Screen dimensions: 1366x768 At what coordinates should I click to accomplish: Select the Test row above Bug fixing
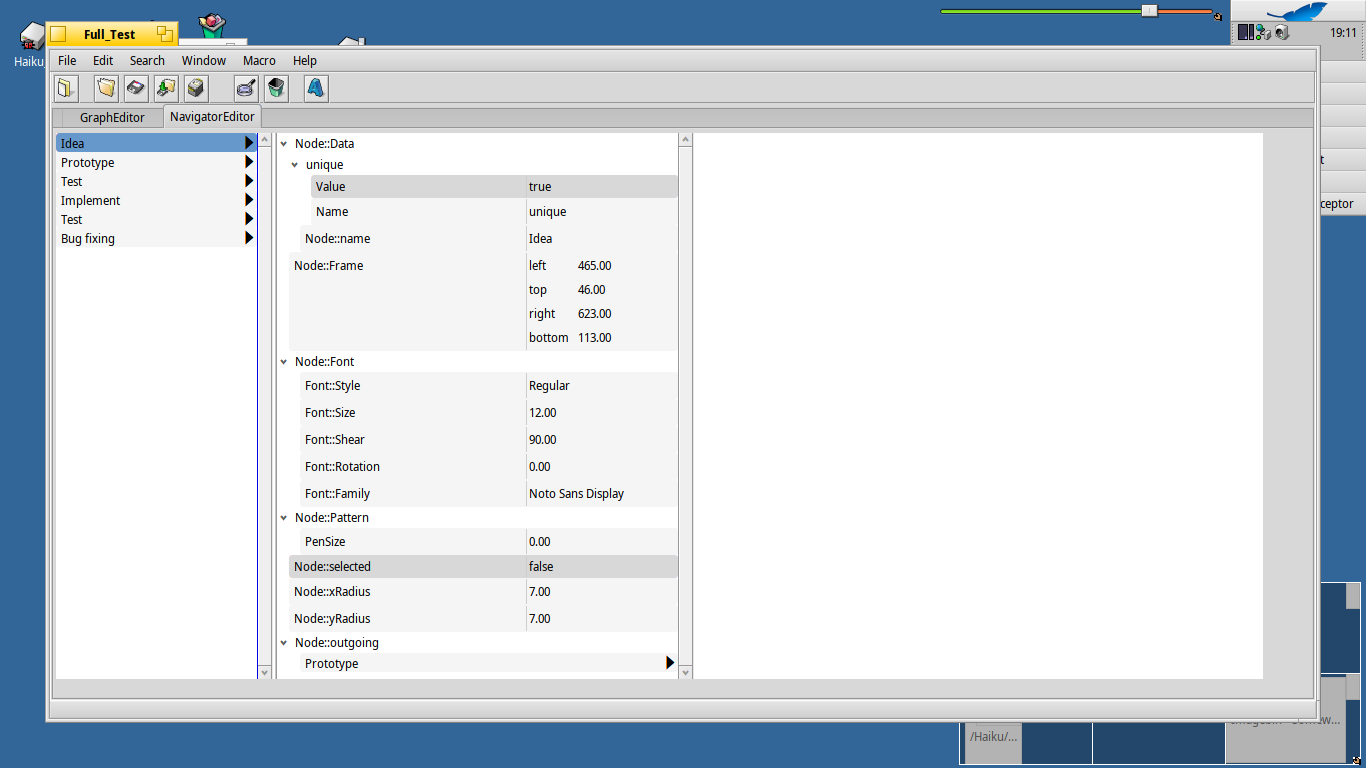click(x=156, y=219)
